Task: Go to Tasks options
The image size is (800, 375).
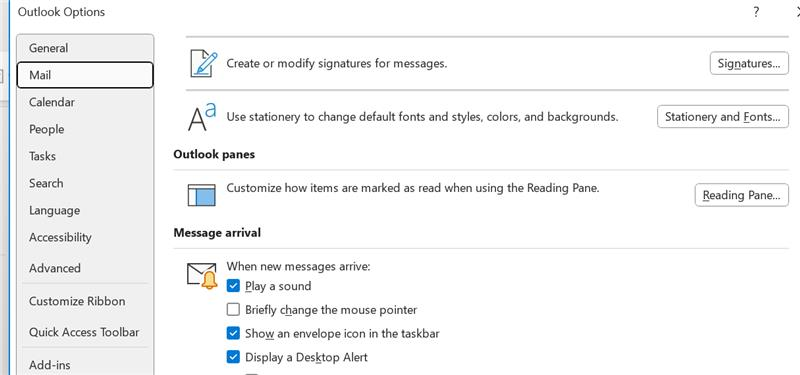Action: (85, 156)
